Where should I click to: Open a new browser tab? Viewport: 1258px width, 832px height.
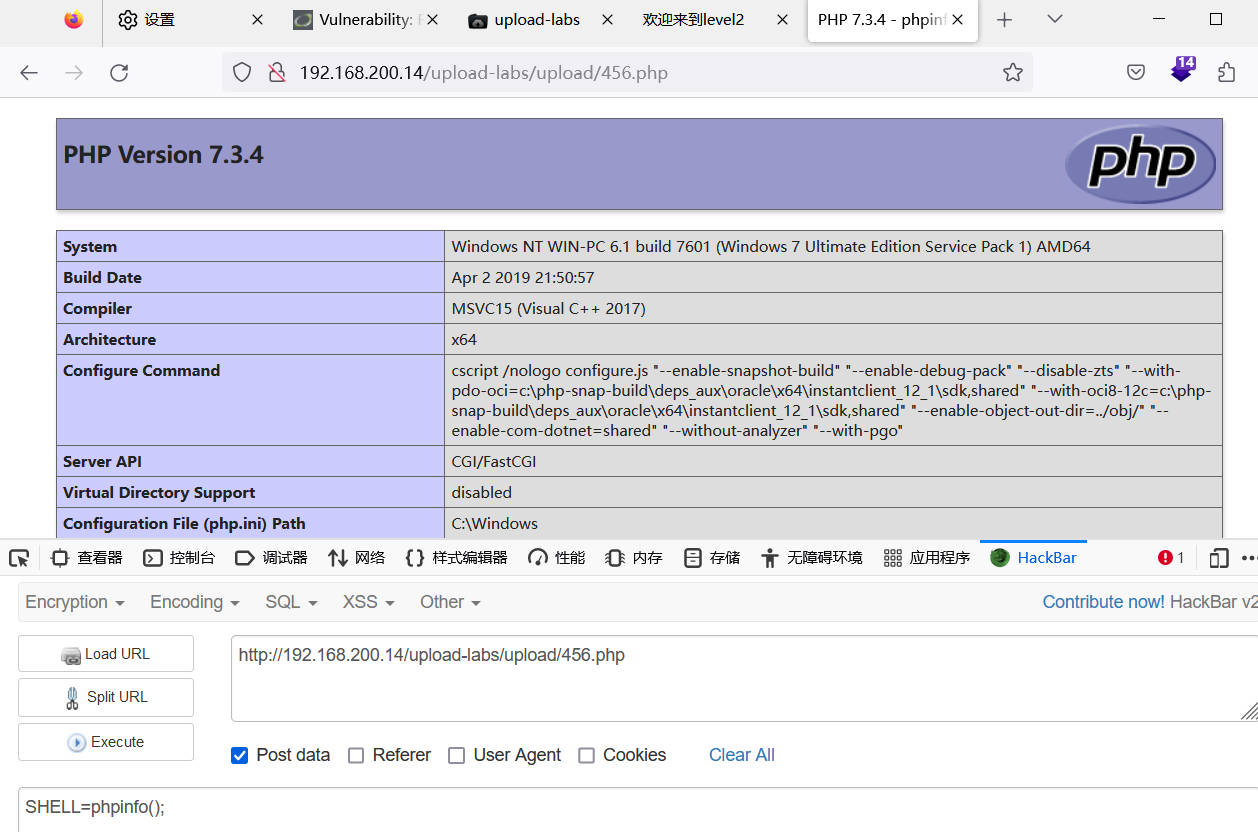(1005, 20)
